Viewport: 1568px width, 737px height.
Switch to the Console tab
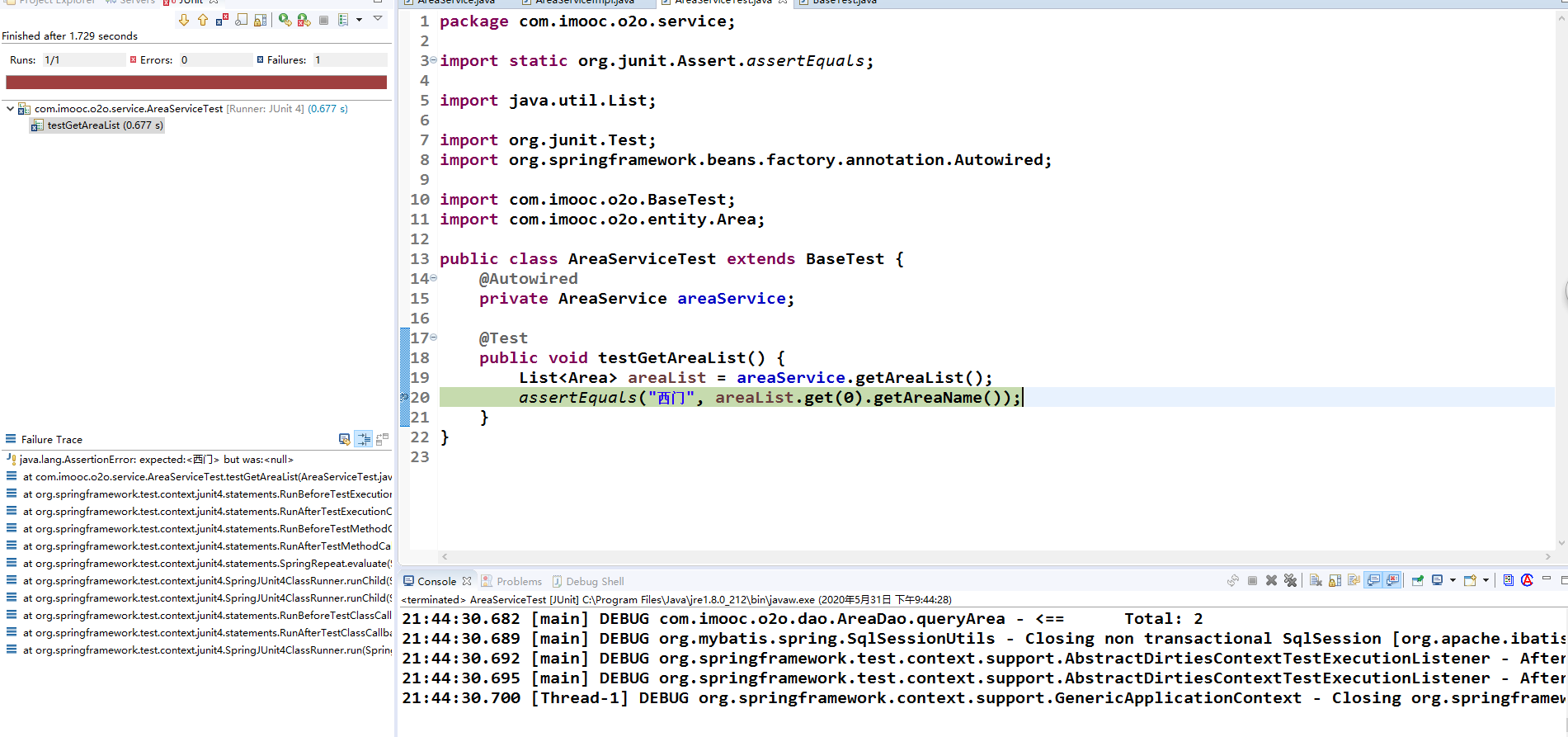pyautogui.click(x=436, y=582)
